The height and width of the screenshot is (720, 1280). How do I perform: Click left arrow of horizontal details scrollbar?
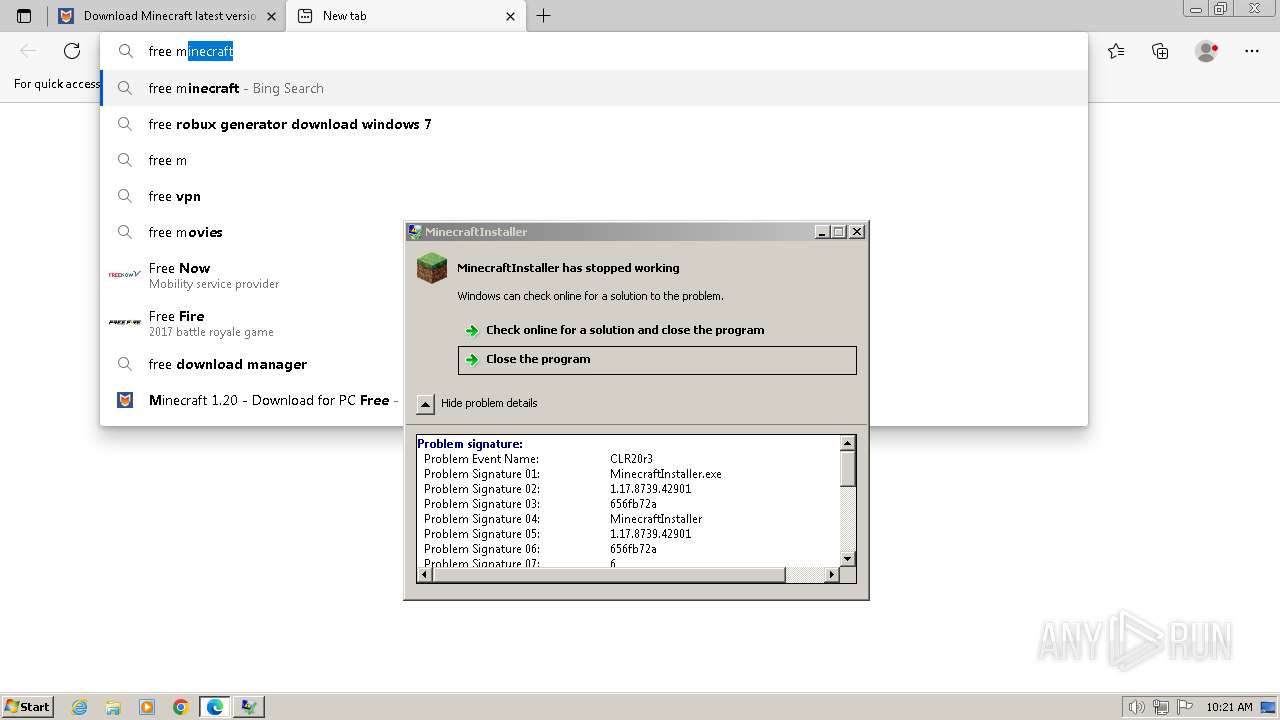click(x=424, y=575)
